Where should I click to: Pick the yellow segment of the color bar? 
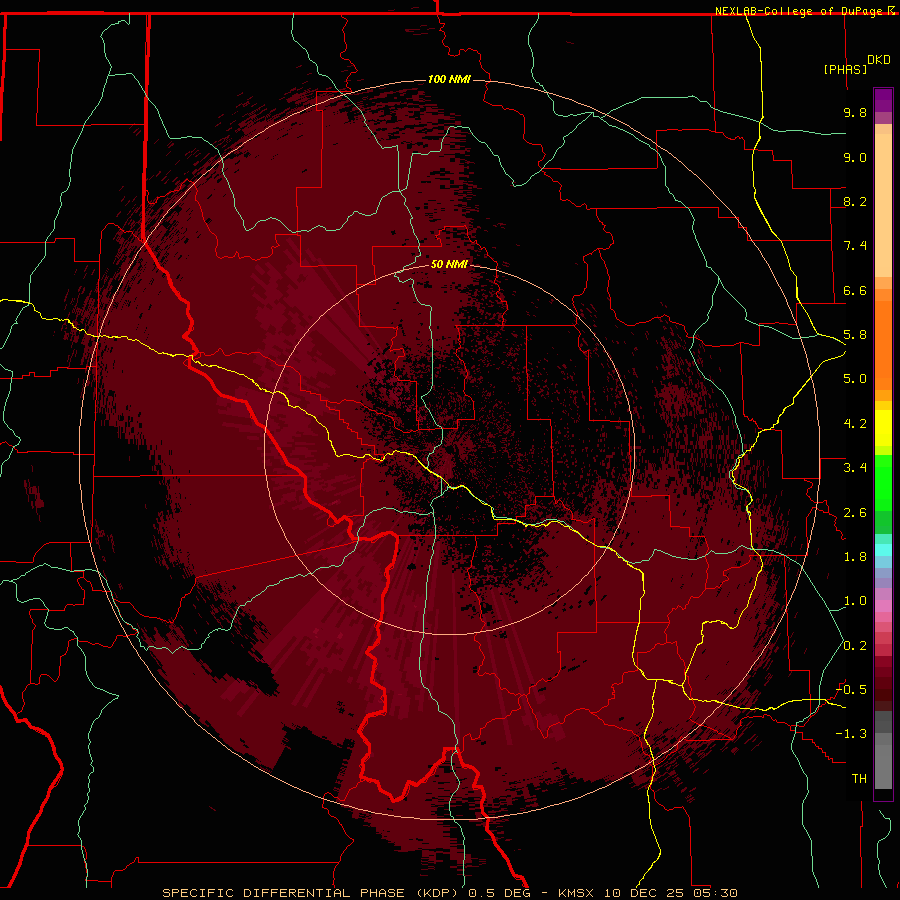tap(883, 428)
